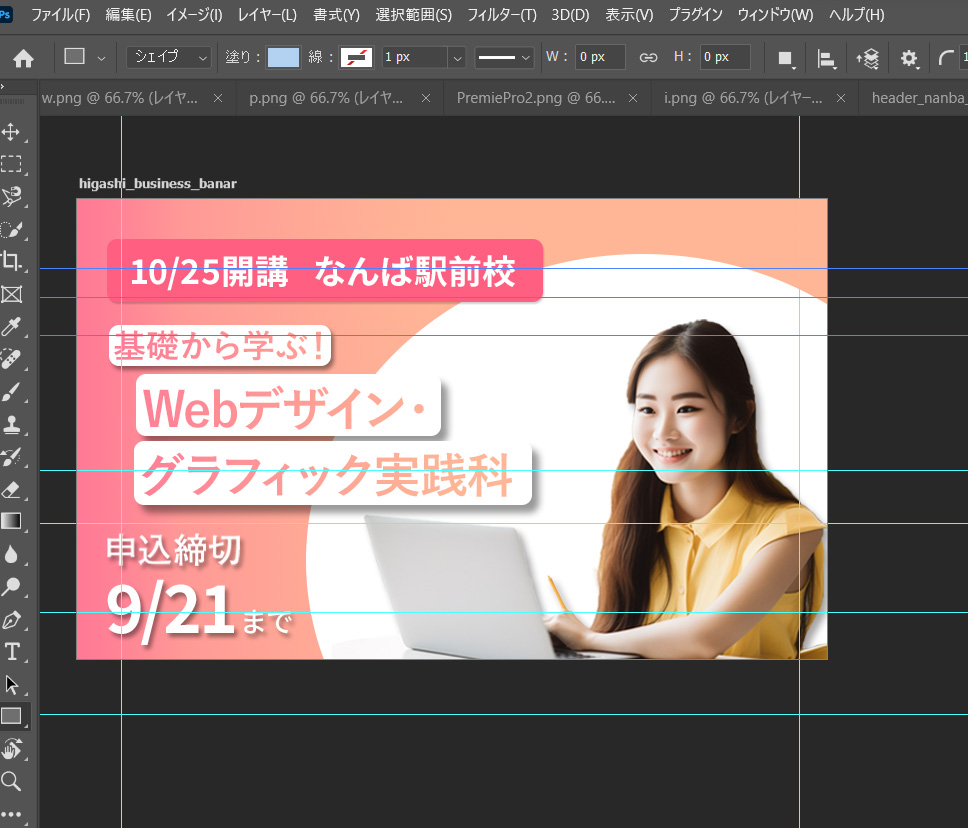Open the 編集(E) menu
968x828 pixels.
(x=128, y=15)
